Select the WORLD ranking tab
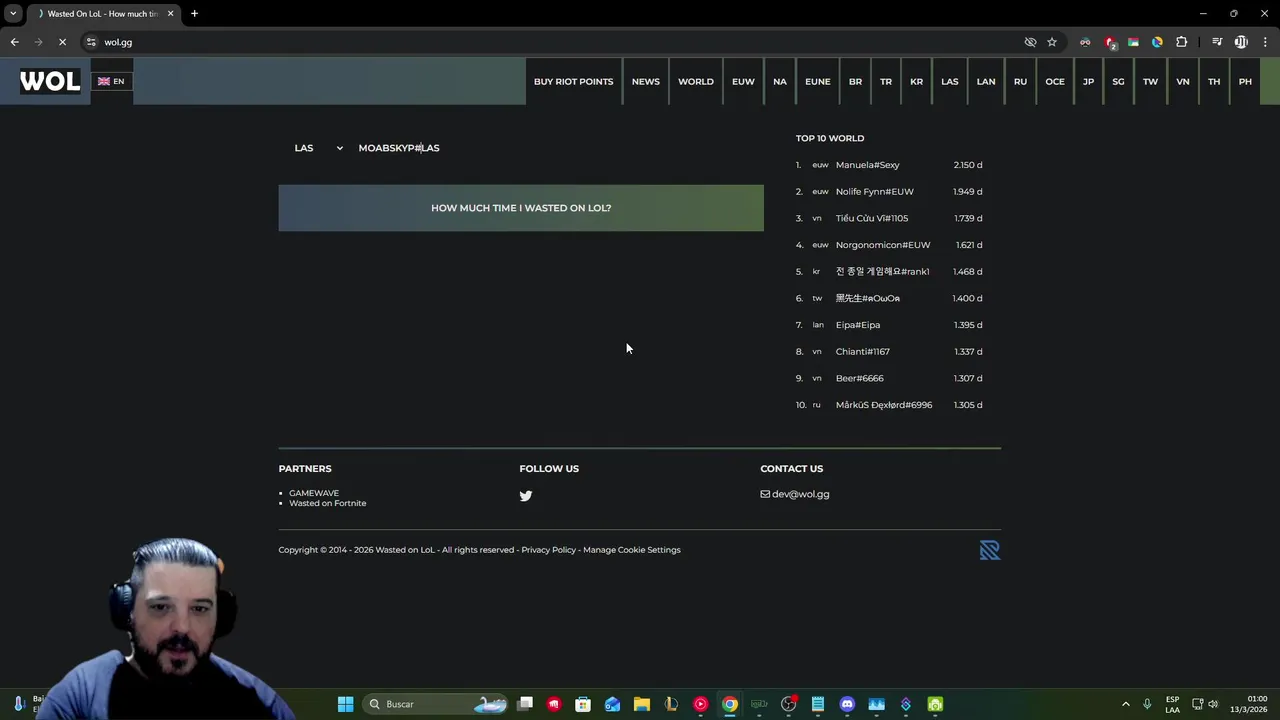This screenshot has width=1280, height=720. point(696,82)
